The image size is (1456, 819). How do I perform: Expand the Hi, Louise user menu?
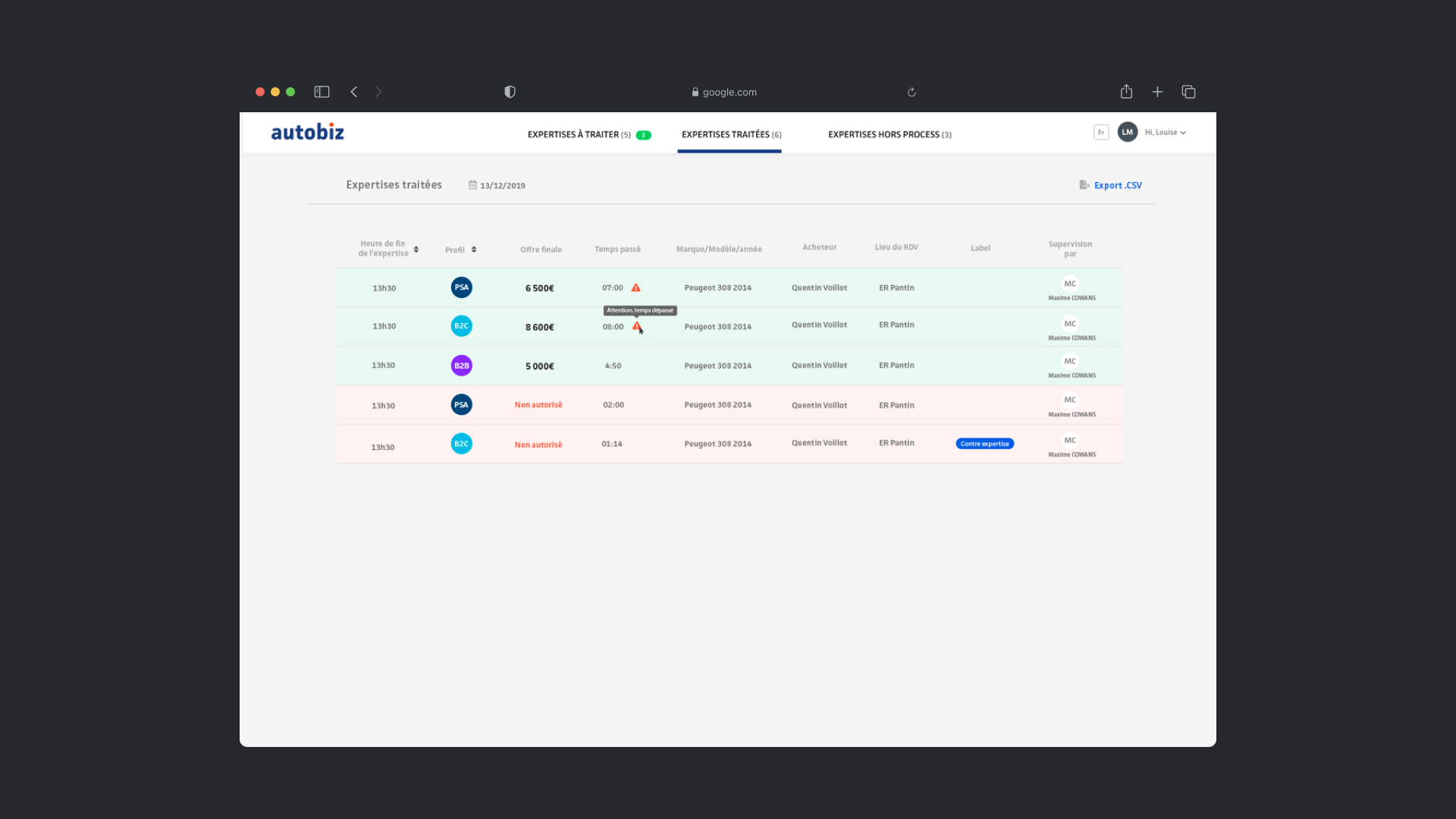coord(1166,133)
